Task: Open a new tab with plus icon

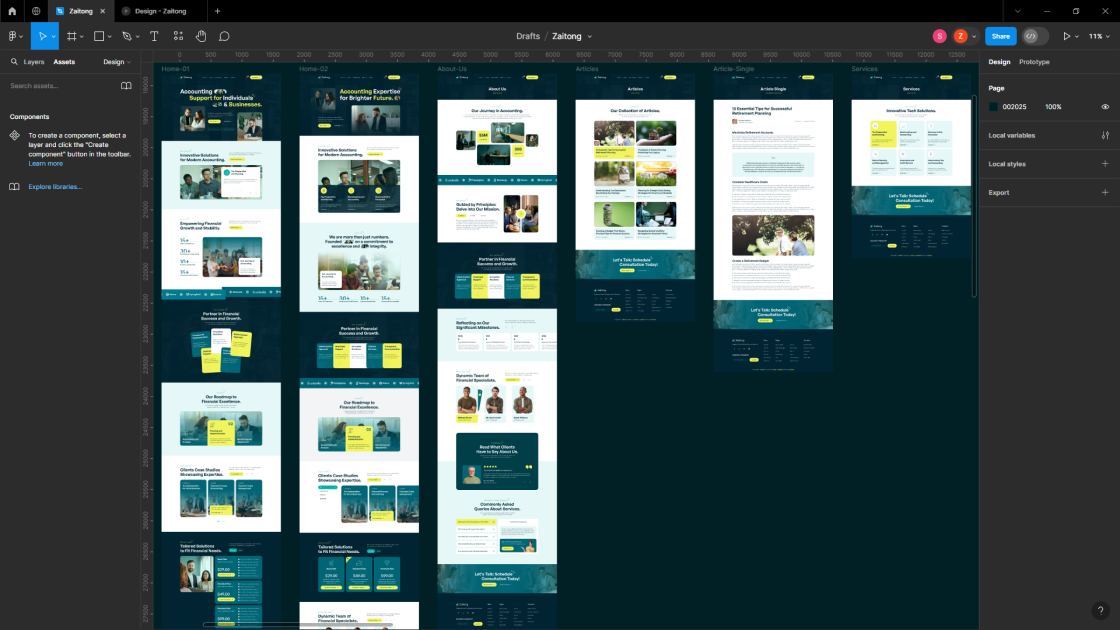Action: (x=218, y=11)
